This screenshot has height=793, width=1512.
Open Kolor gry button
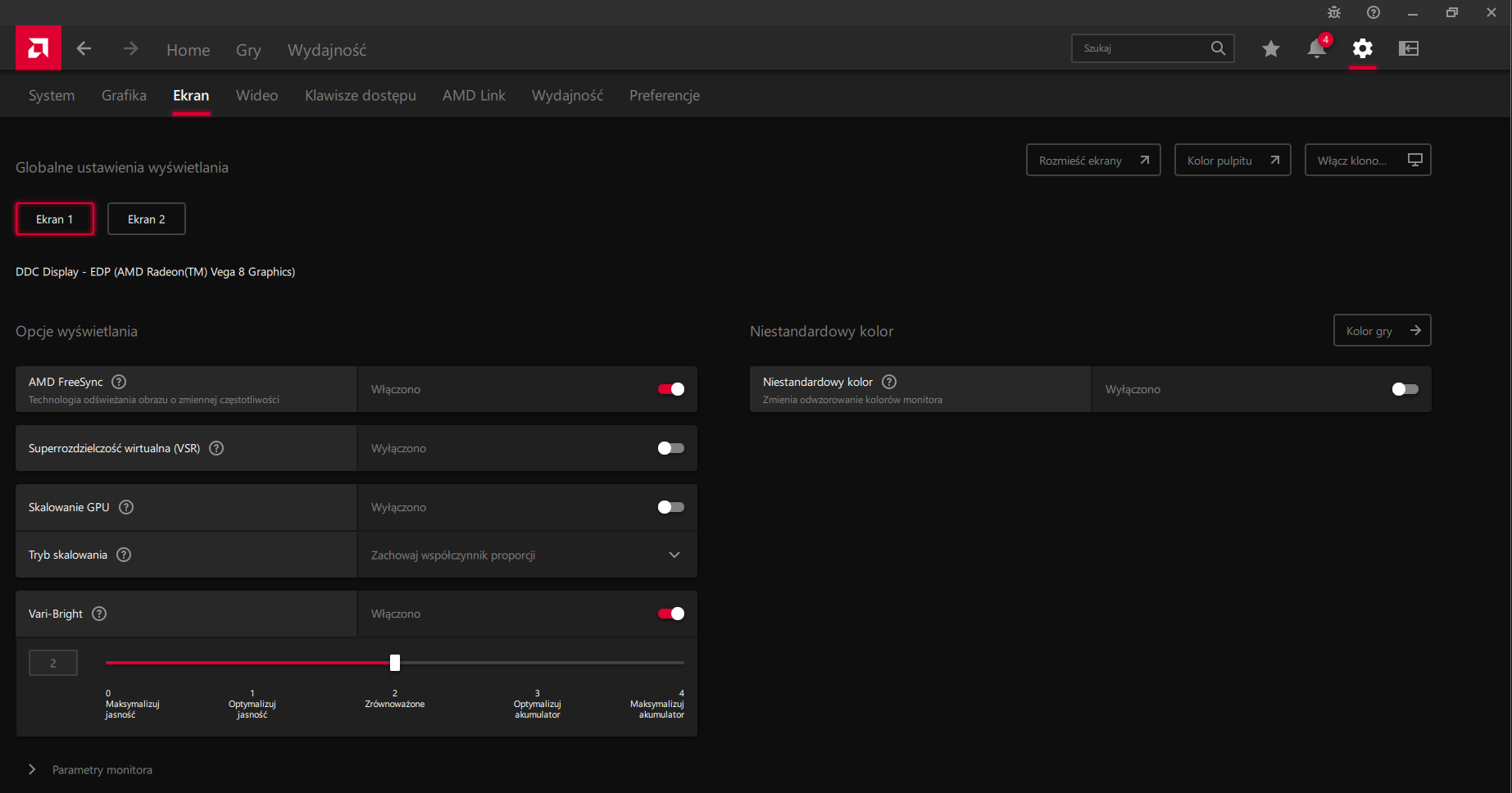pyautogui.click(x=1383, y=330)
